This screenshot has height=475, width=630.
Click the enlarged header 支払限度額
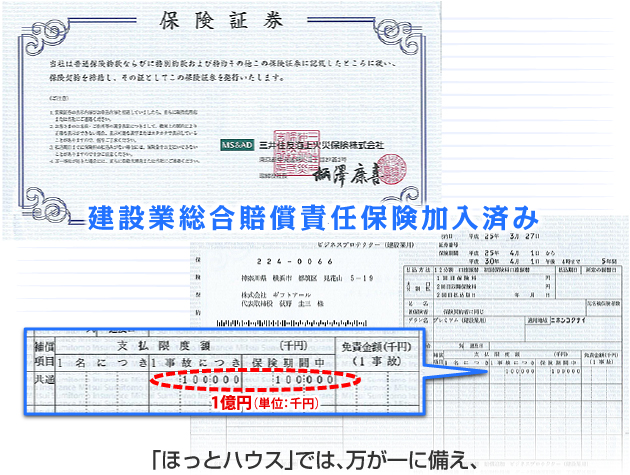coord(164,346)
